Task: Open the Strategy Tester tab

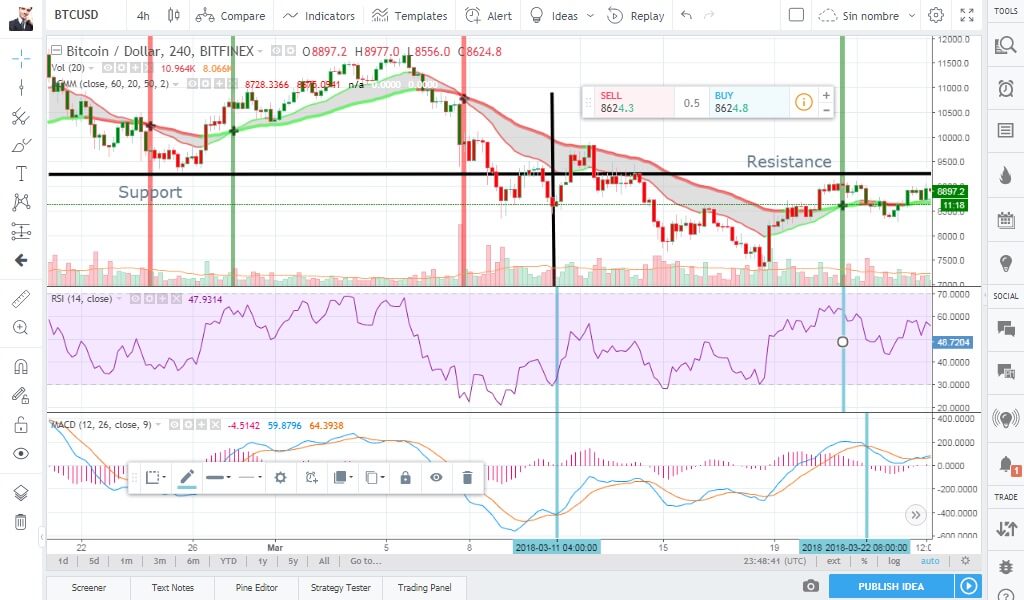Action: 339,588
